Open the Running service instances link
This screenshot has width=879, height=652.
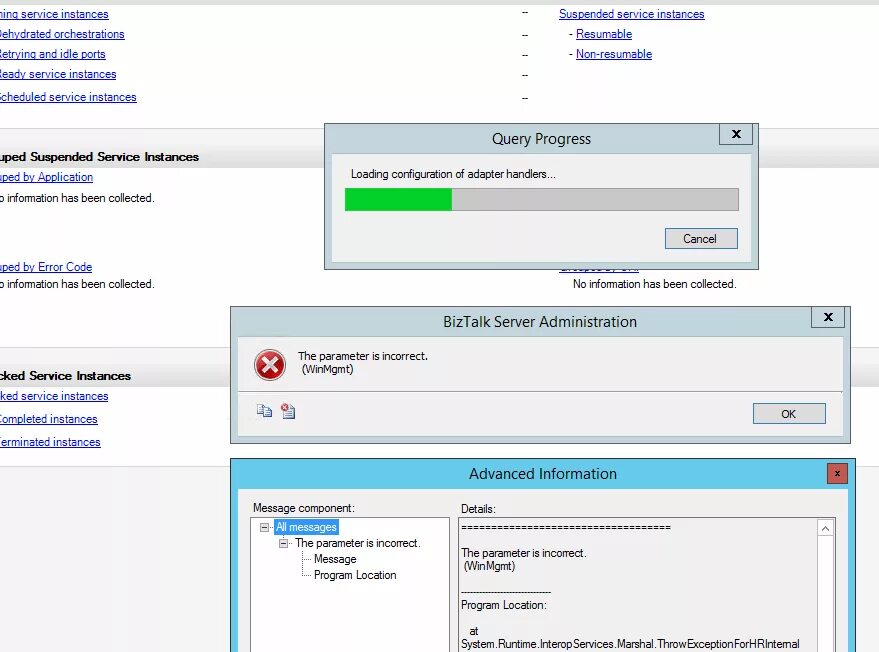54,14
